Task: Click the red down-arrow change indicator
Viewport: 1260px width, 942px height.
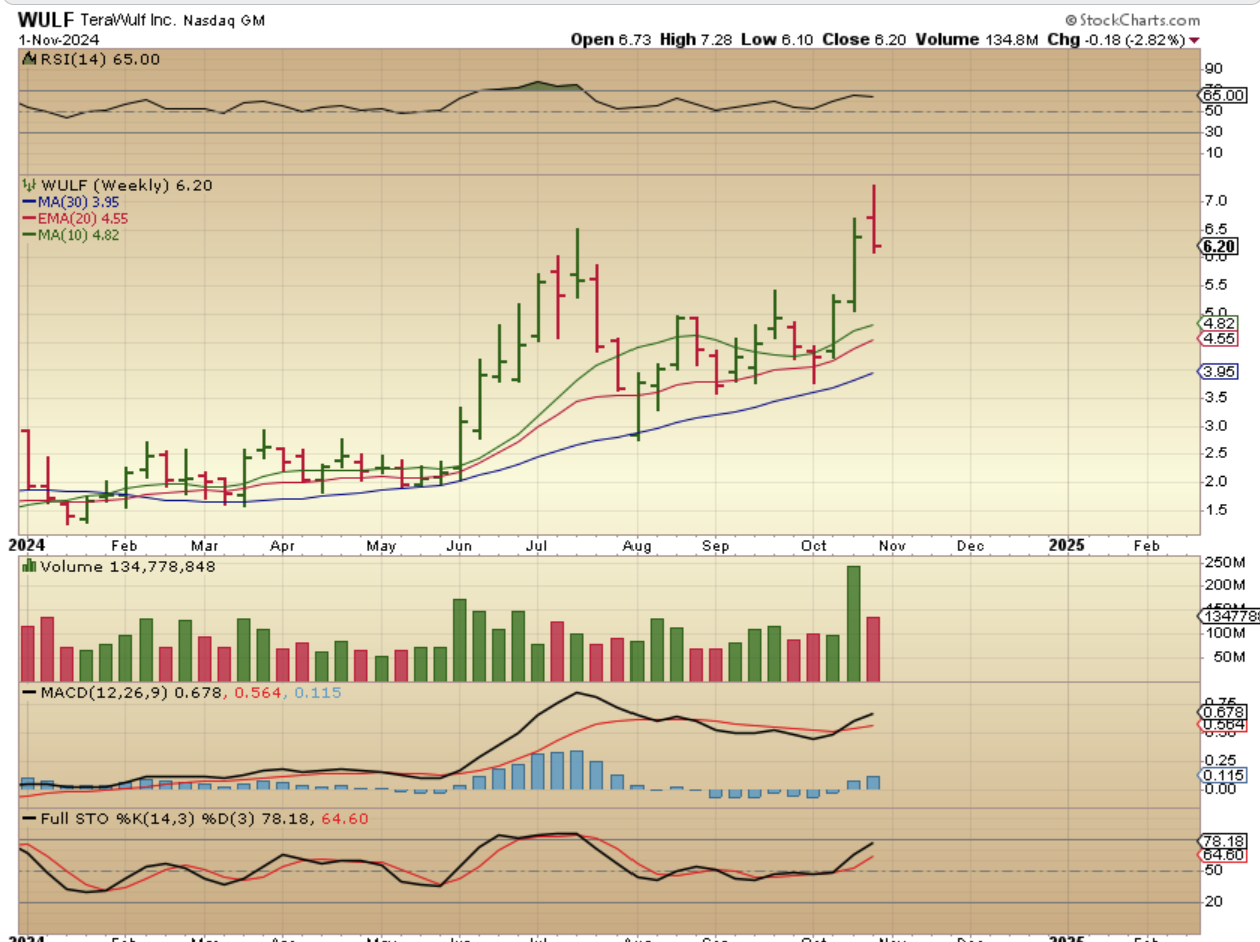Action: [x=1195, y=40]
